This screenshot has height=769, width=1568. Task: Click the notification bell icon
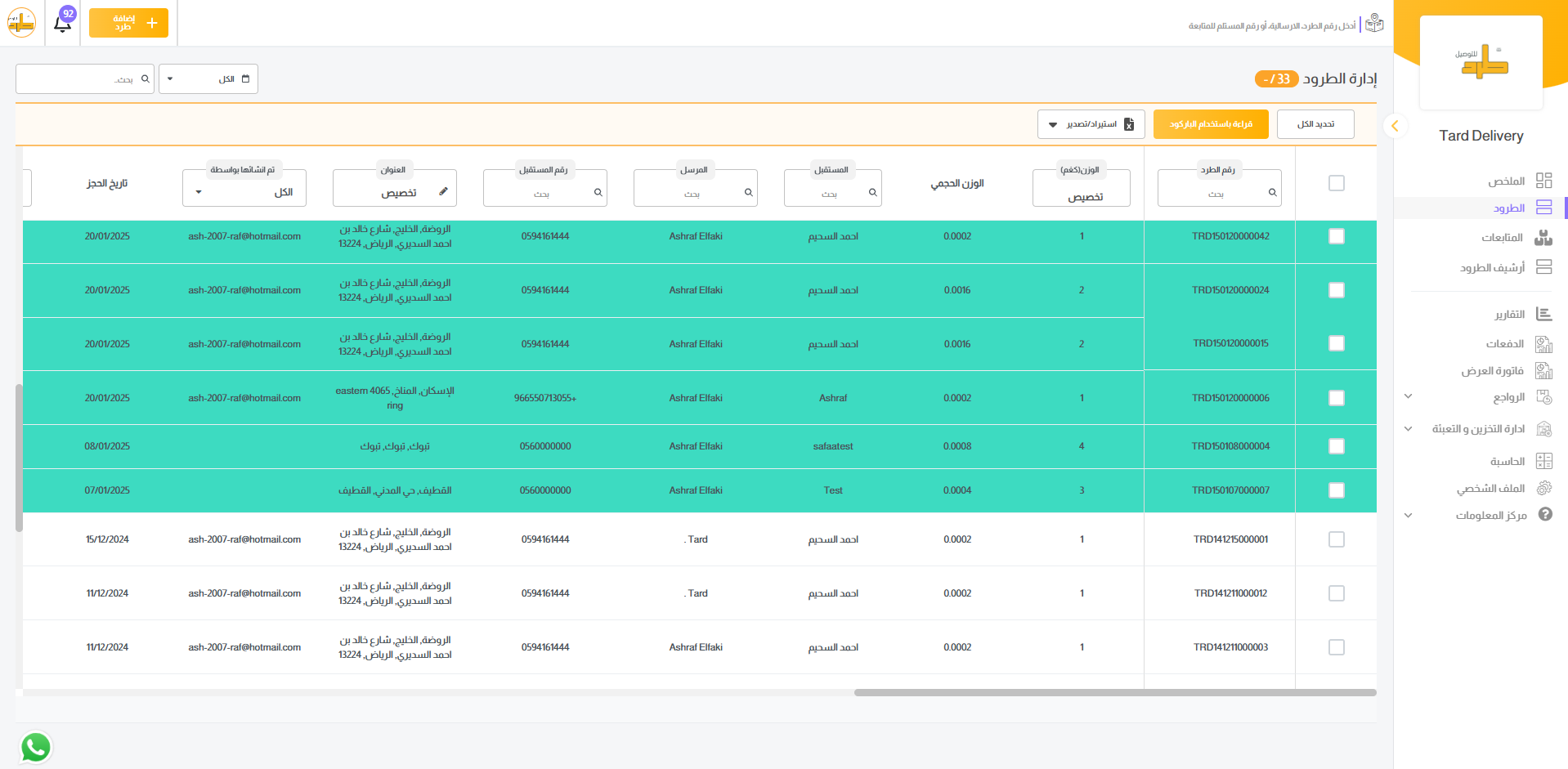63,23
